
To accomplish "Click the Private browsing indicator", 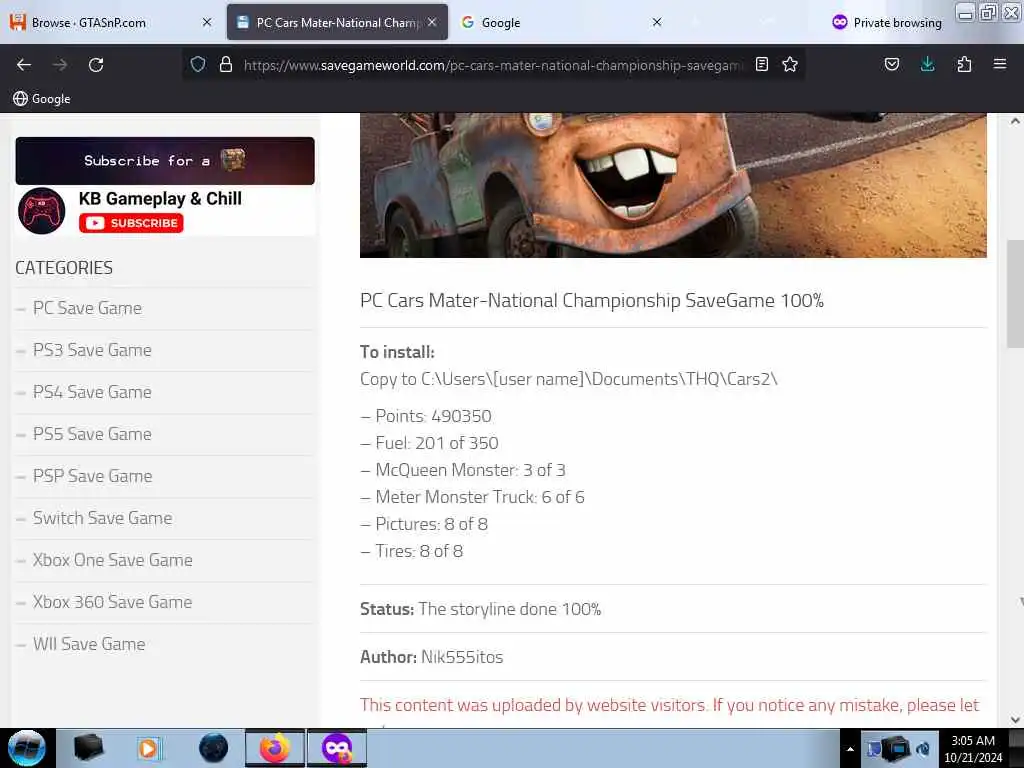I will tap(887, 22).
